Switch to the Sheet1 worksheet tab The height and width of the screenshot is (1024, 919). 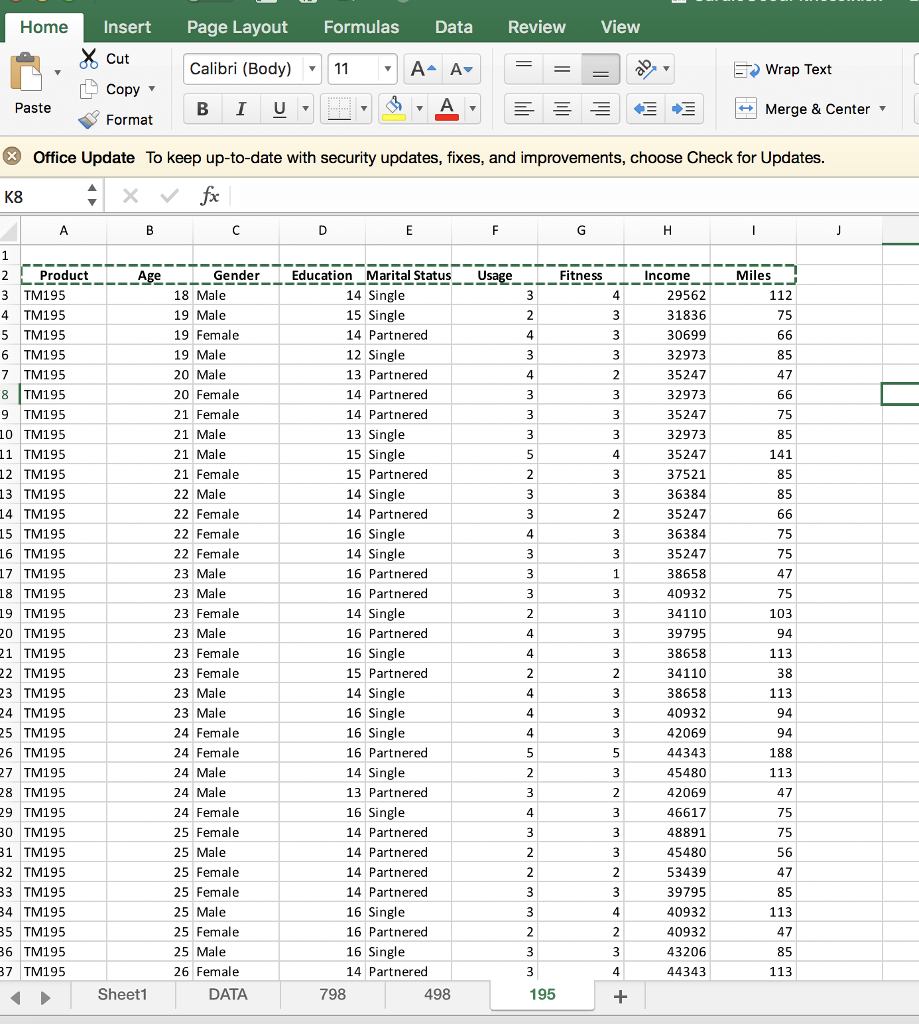point(123,995)
